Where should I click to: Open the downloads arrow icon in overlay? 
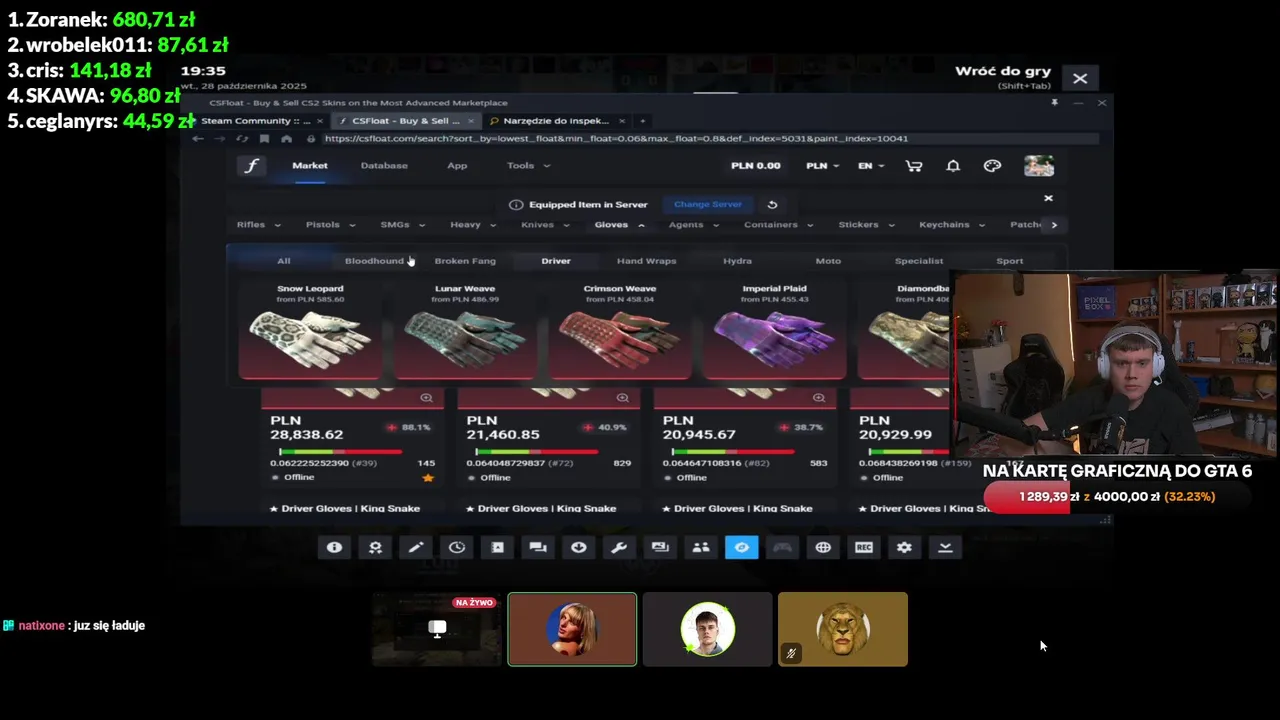click(579, 547)
